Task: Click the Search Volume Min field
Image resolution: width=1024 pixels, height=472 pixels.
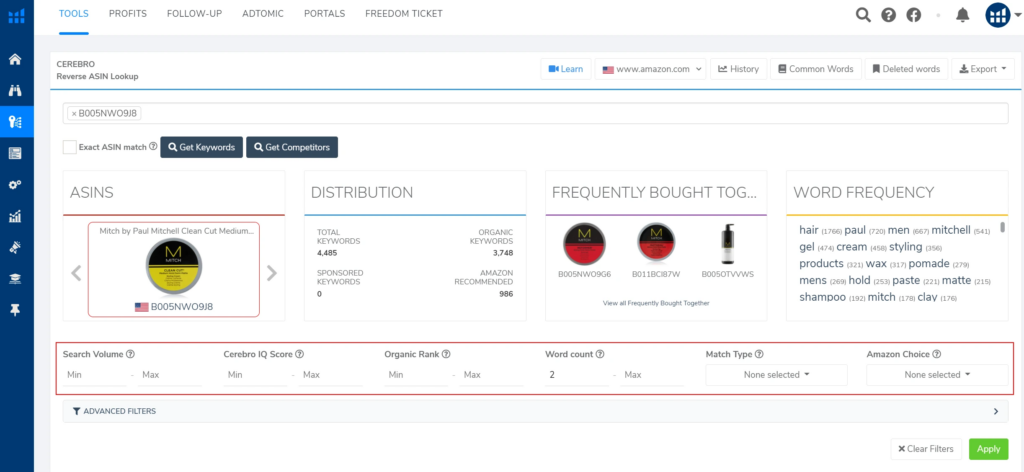Action: pyautogui.click(x=95, y=375)
